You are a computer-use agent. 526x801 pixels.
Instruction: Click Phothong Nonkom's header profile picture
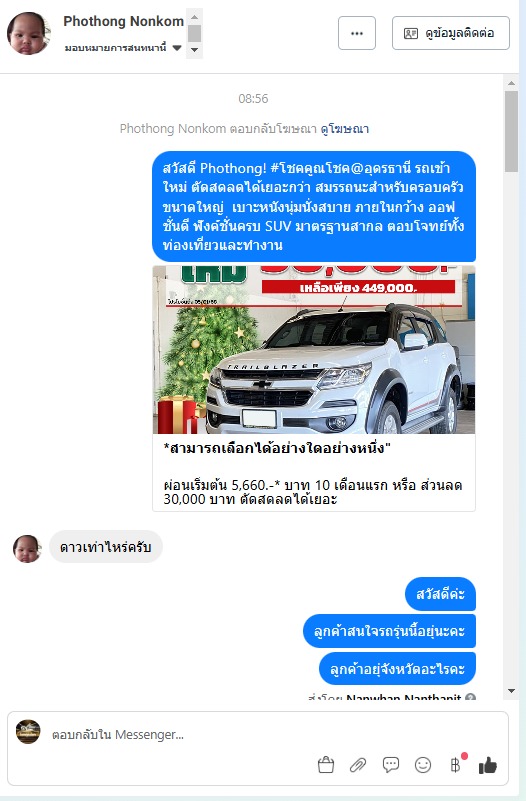click(x=29, y=33)
